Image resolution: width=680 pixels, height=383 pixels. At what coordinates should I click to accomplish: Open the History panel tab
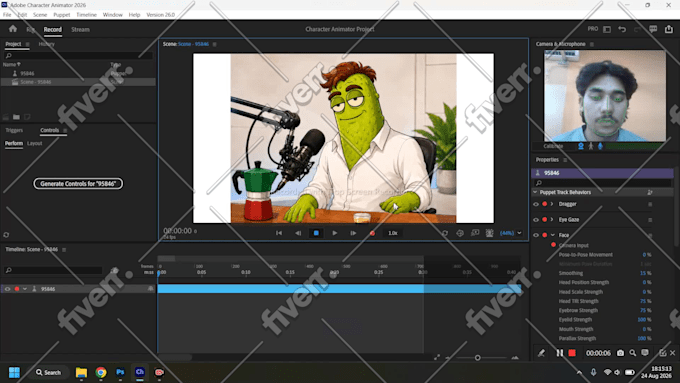[x=46, y=44]
